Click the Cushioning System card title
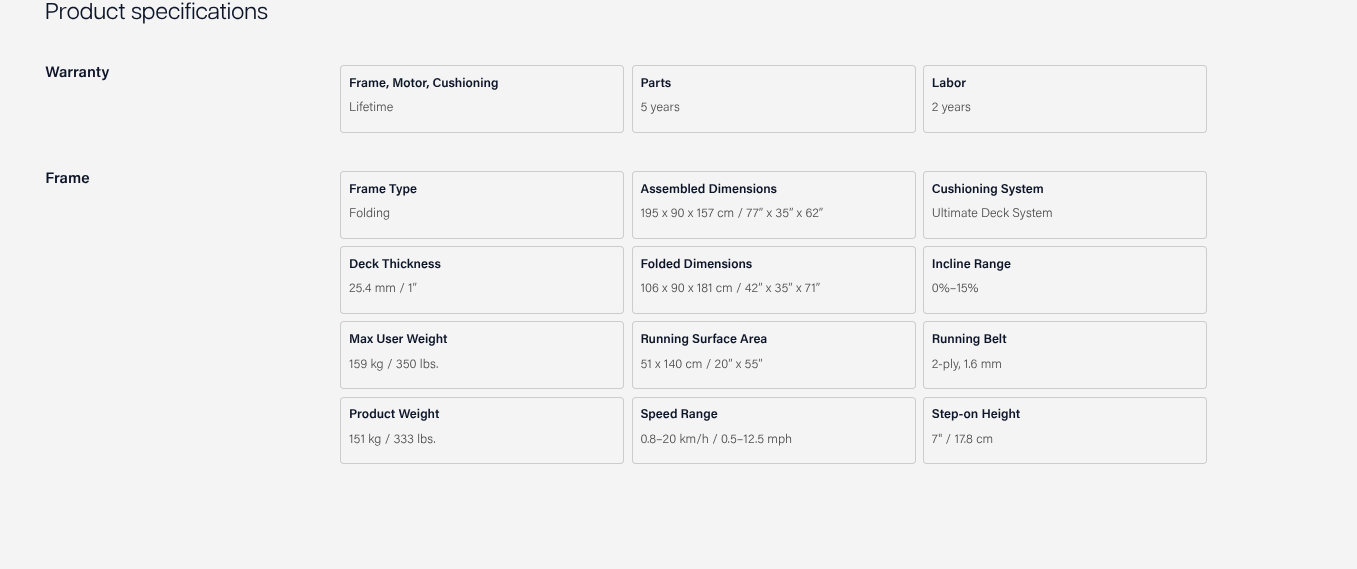1357x569 pixels. tap(987, 189)
